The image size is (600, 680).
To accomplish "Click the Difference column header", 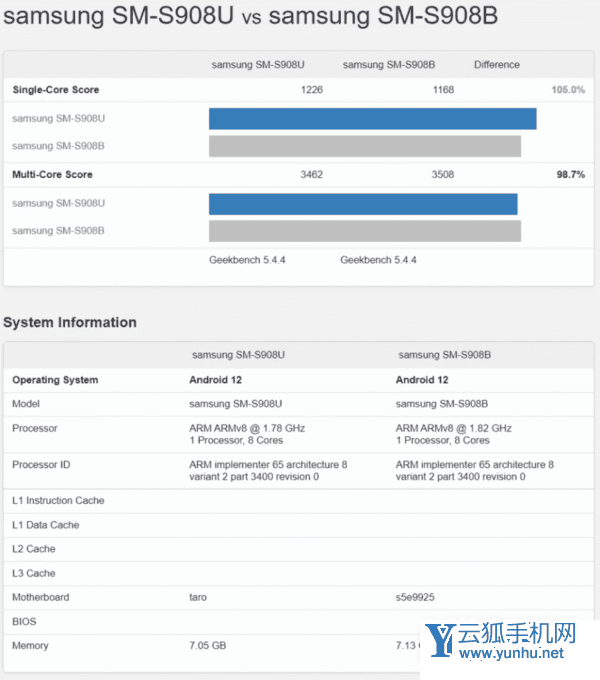I will point(497,65).
